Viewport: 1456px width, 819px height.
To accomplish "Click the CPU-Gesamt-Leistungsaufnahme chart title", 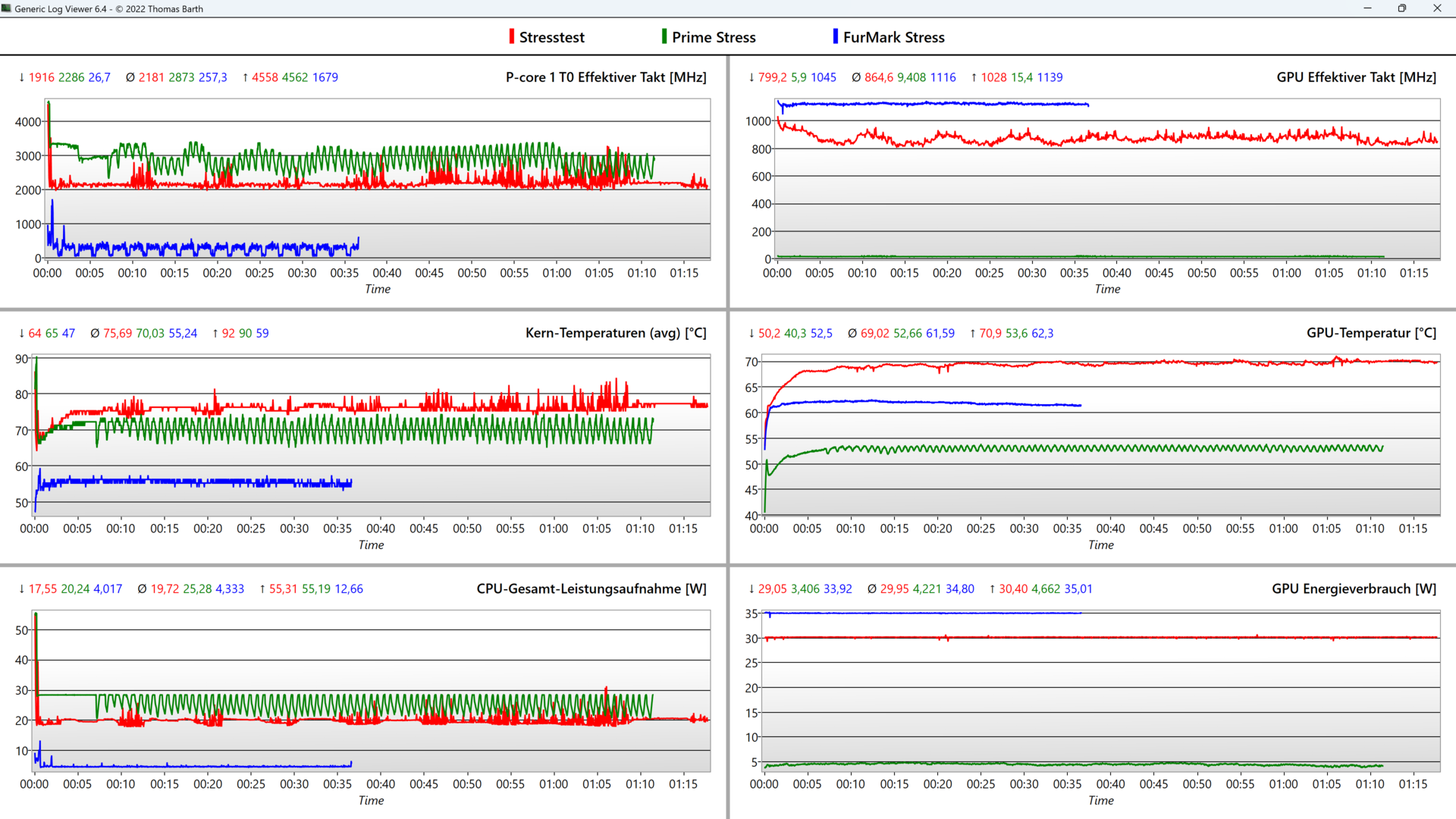I will point(591,588).
